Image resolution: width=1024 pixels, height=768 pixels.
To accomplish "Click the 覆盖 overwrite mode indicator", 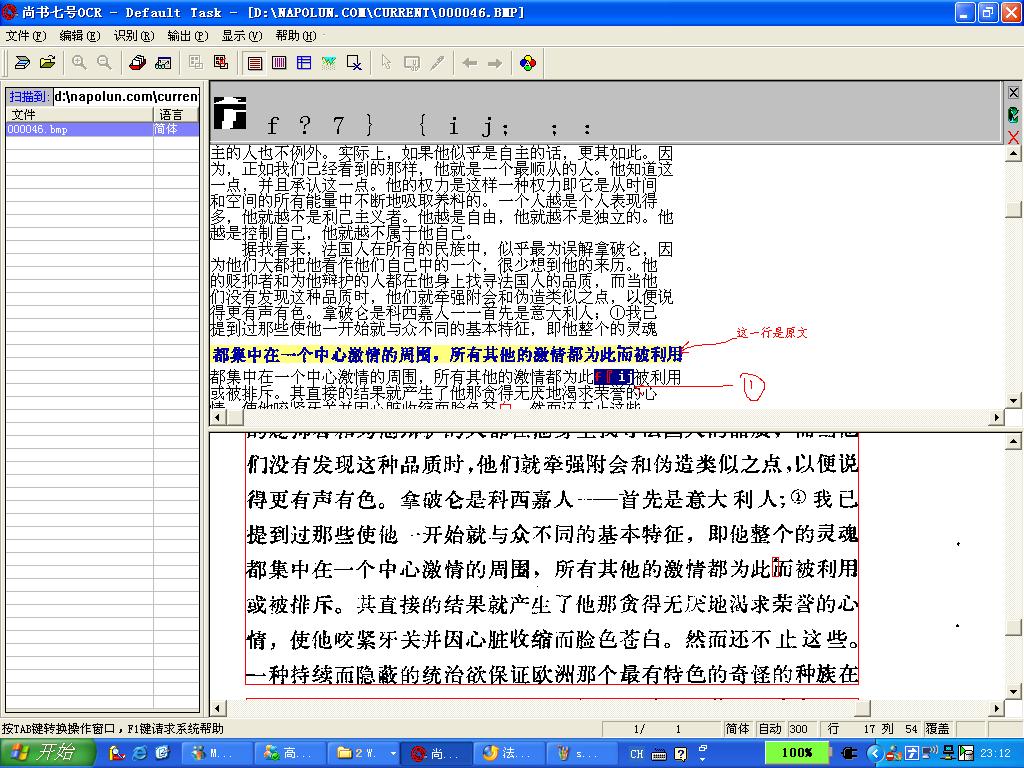I will [x=938, y=729].
